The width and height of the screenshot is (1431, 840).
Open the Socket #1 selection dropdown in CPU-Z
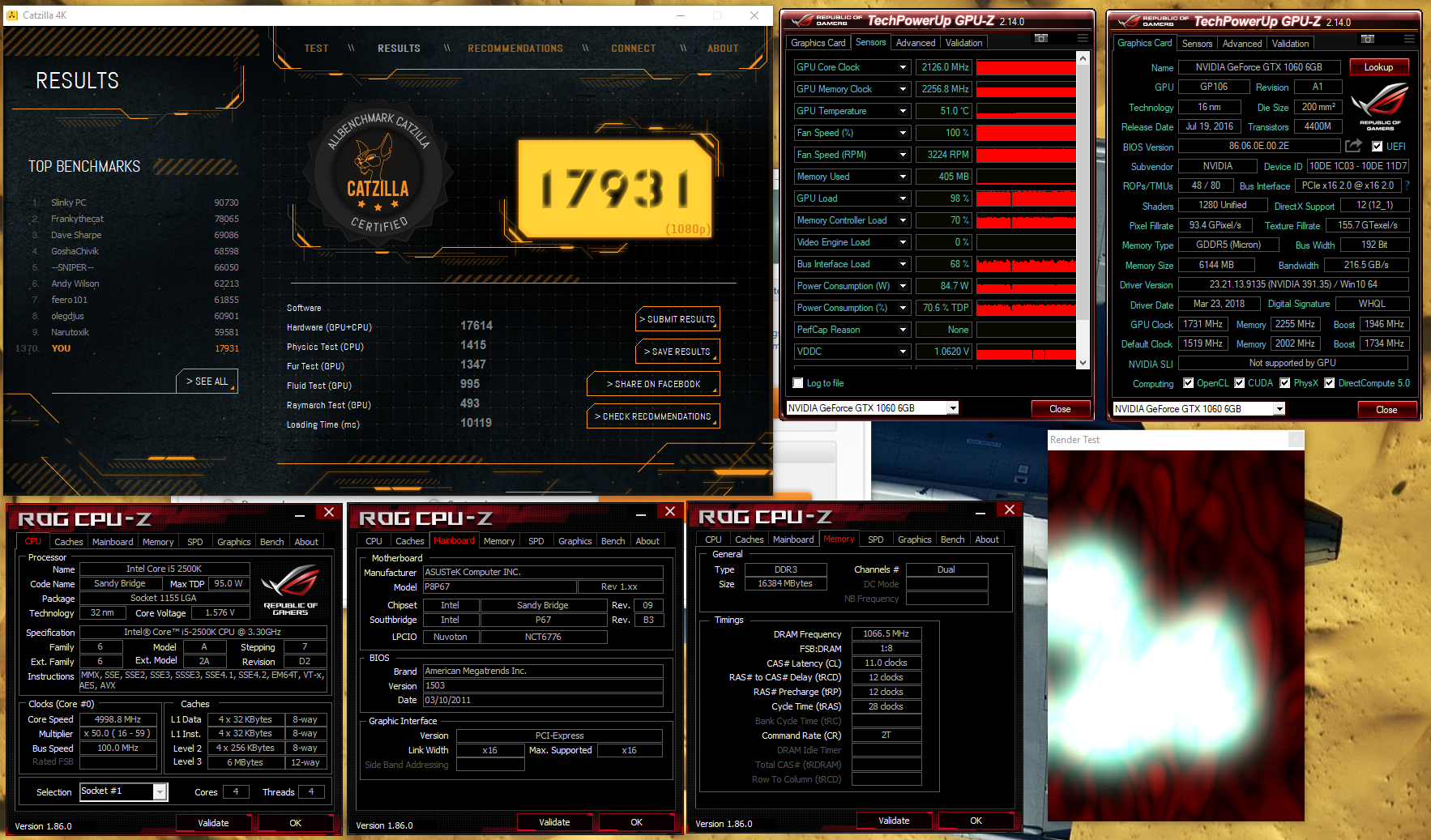tap(160, 792)
